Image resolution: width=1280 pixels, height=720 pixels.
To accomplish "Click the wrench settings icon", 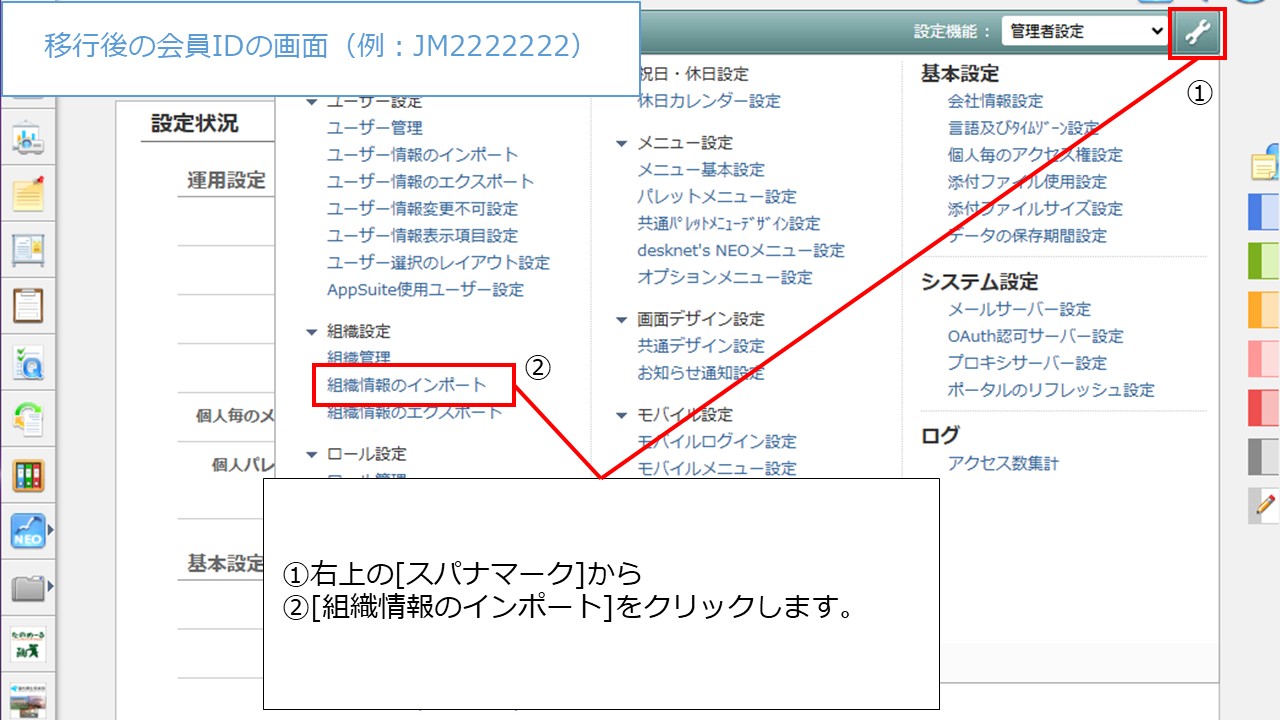I will pyautogui.click(x=1196, y=31).
